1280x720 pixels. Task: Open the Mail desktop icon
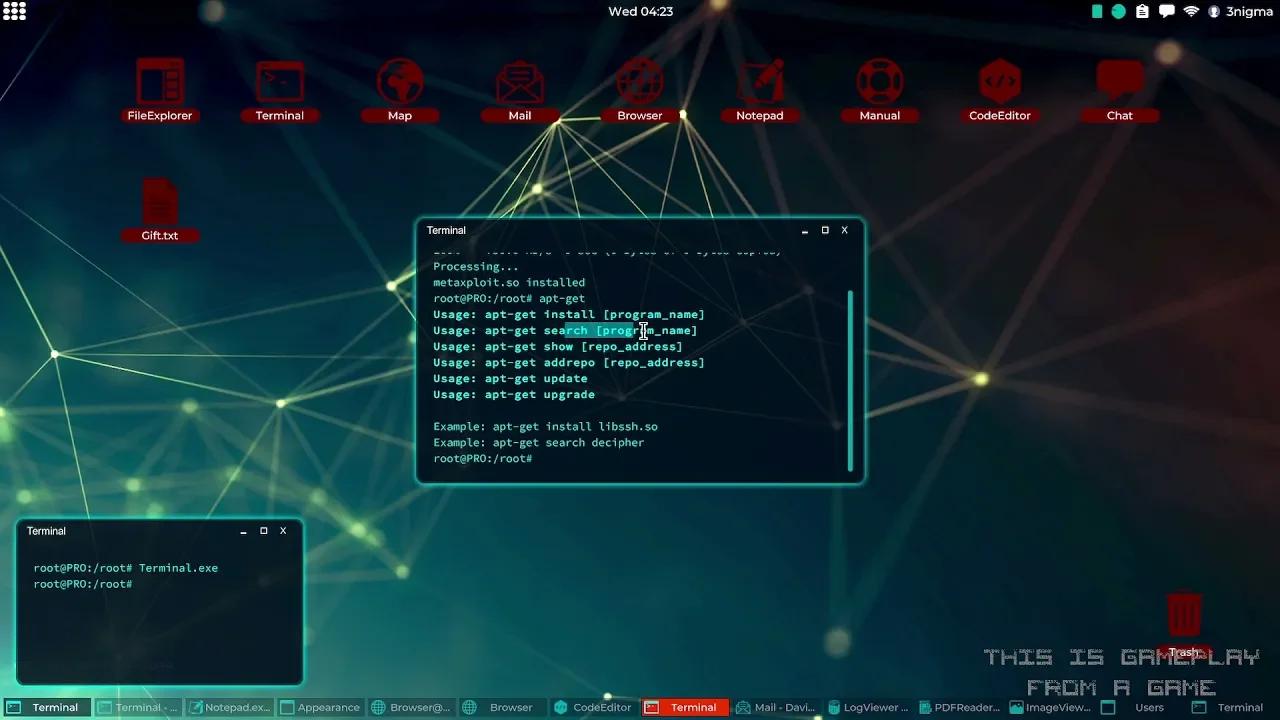[x=520, y=90]
